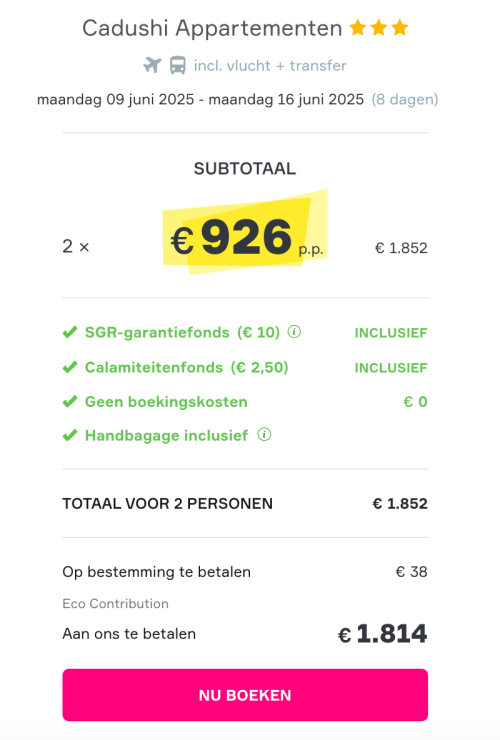Open SGR-garantiefonds info icon
500x740 pixels.
tap(294, 332)
